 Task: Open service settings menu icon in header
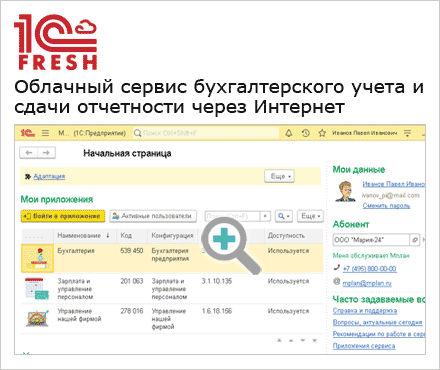407,133
